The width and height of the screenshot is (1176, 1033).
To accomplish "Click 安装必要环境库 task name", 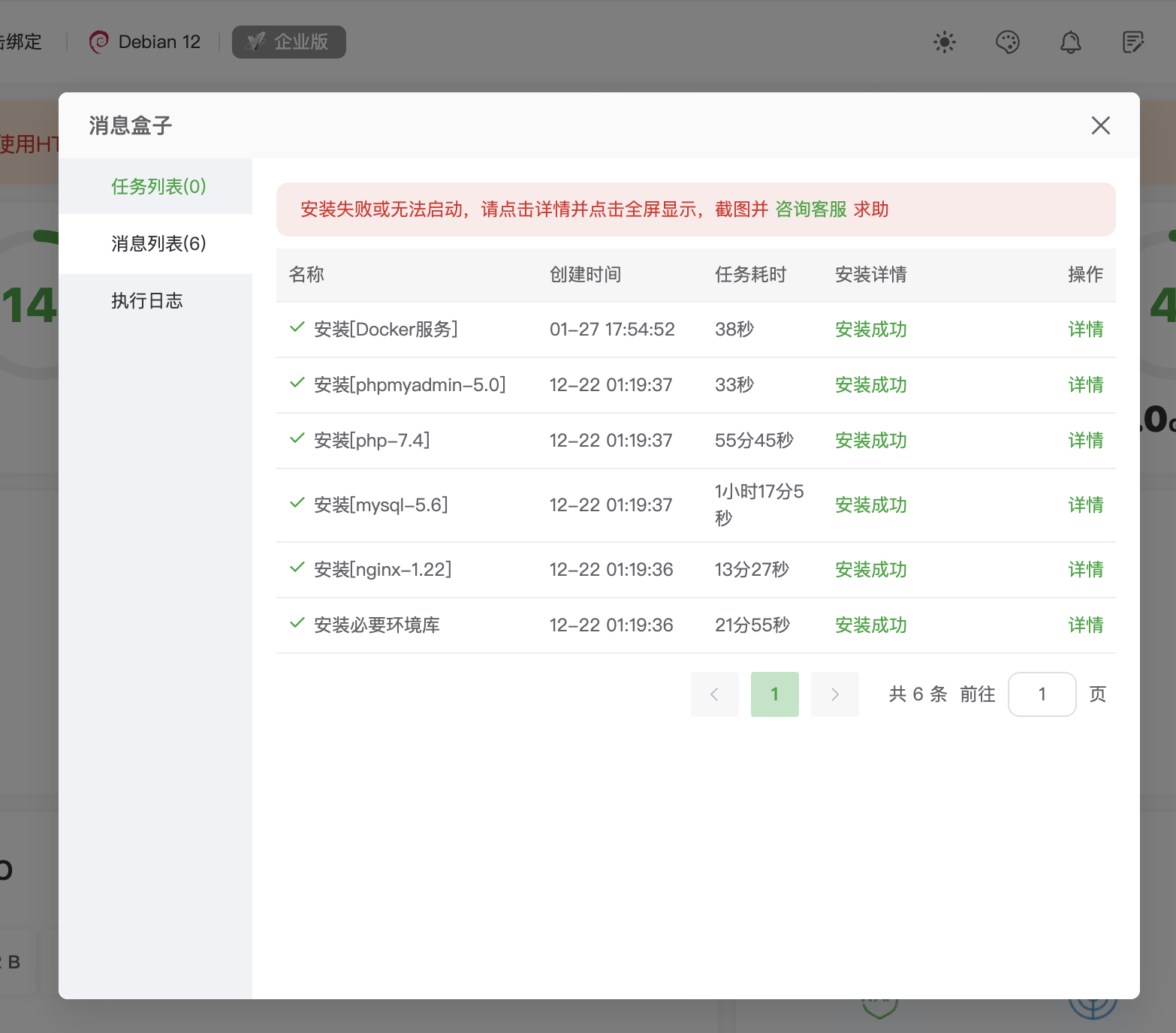I will point(377,625).
